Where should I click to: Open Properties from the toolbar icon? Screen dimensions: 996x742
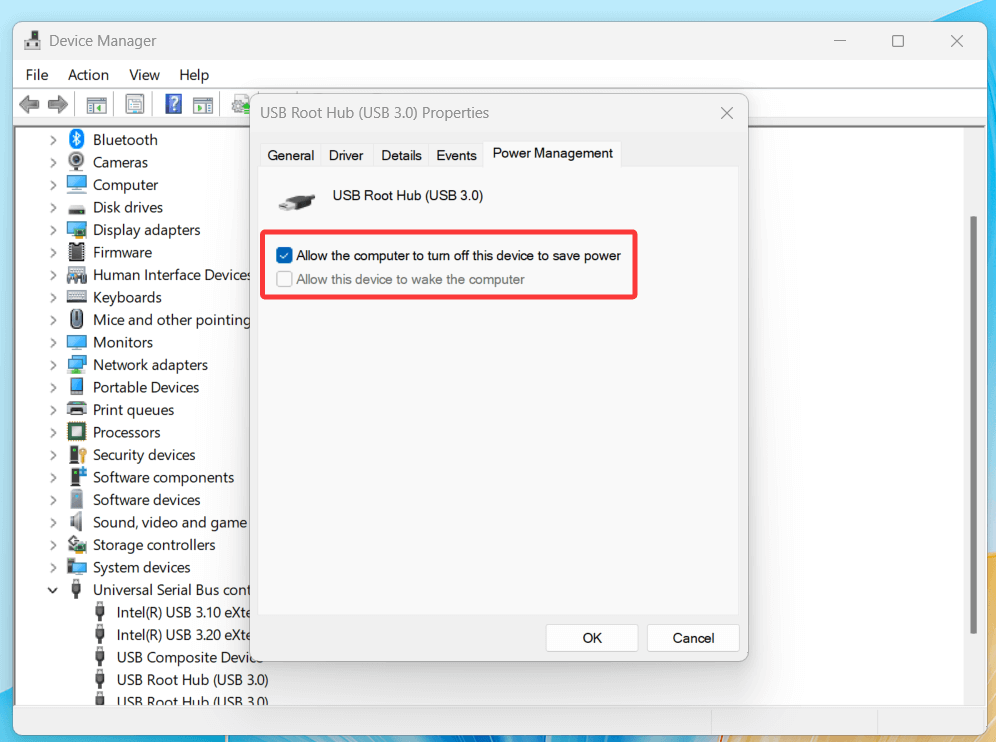(134, 103)
